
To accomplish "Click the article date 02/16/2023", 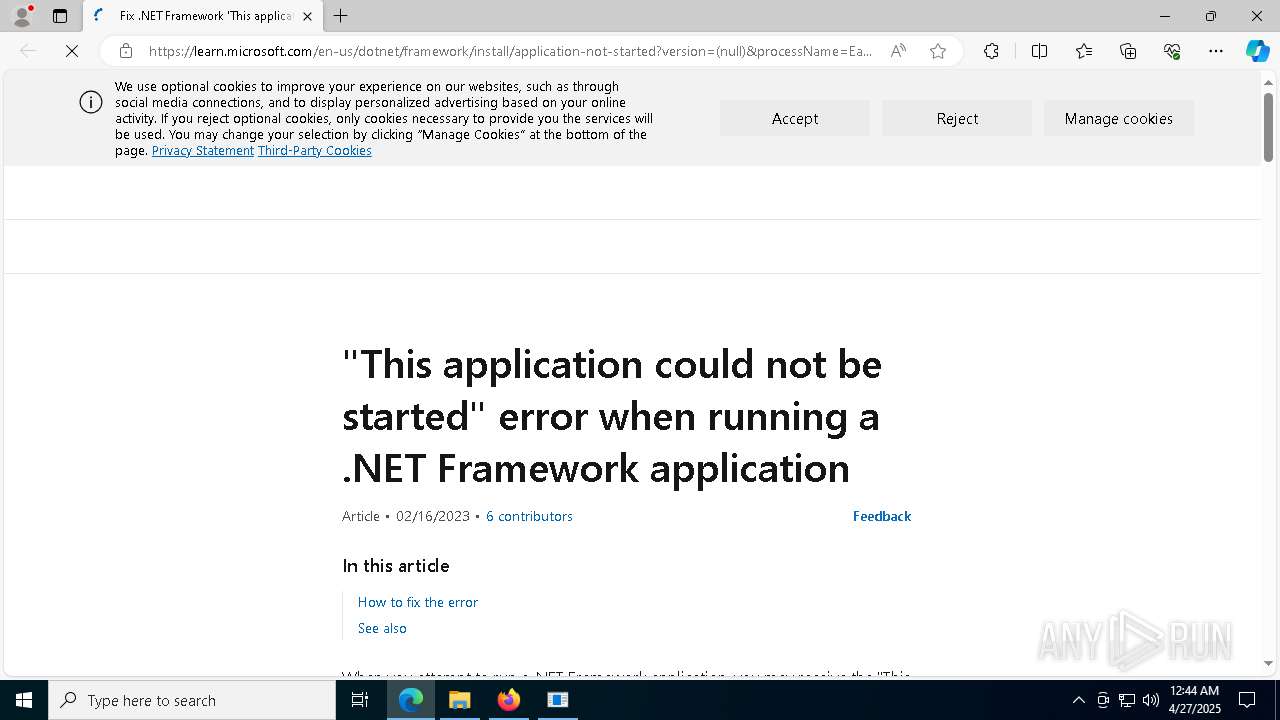I will click(433, 516).
